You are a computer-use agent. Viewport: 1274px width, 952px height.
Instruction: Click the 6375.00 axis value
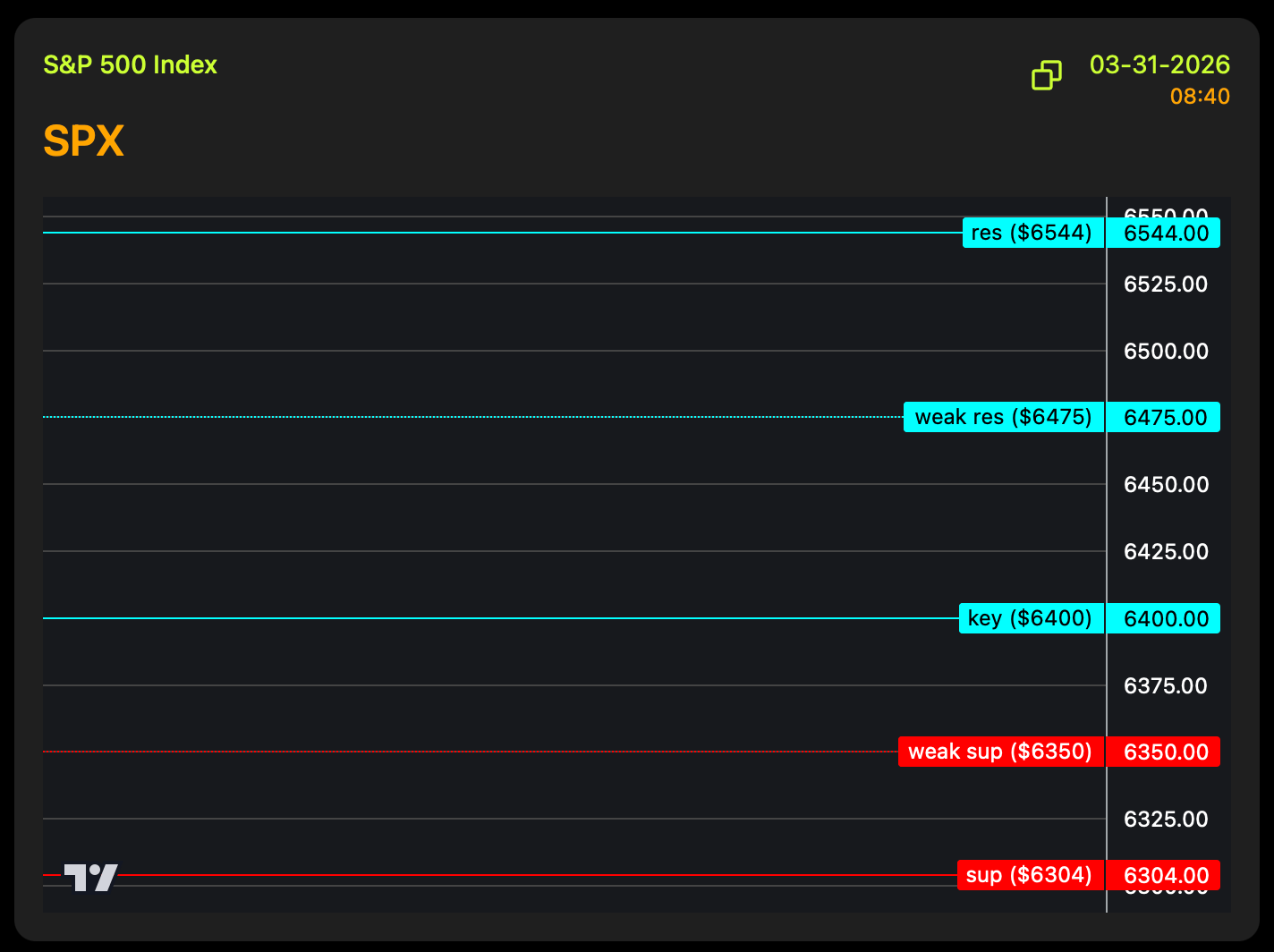click(1166, 685)
